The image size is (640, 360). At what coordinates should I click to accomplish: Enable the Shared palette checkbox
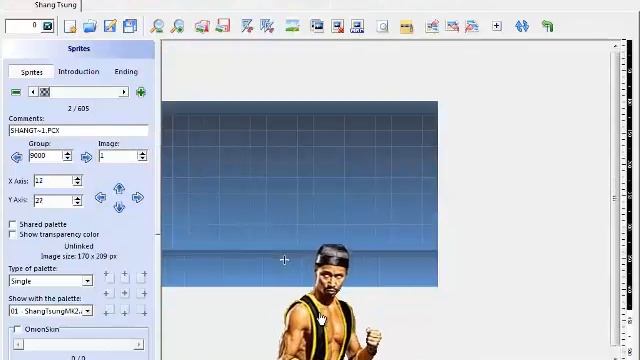point(13,224)
